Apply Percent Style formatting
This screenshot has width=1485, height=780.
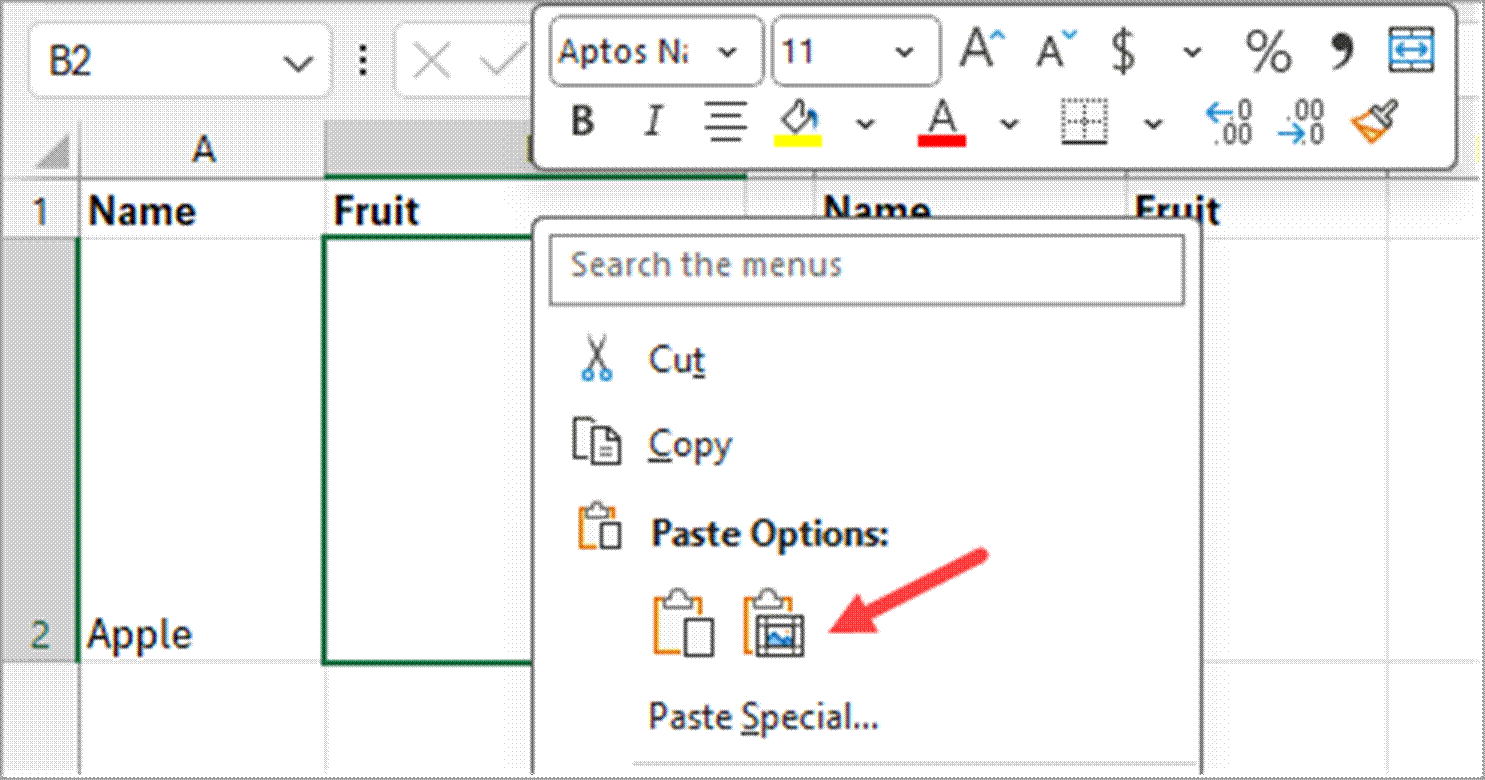(x=1268, y=50)
